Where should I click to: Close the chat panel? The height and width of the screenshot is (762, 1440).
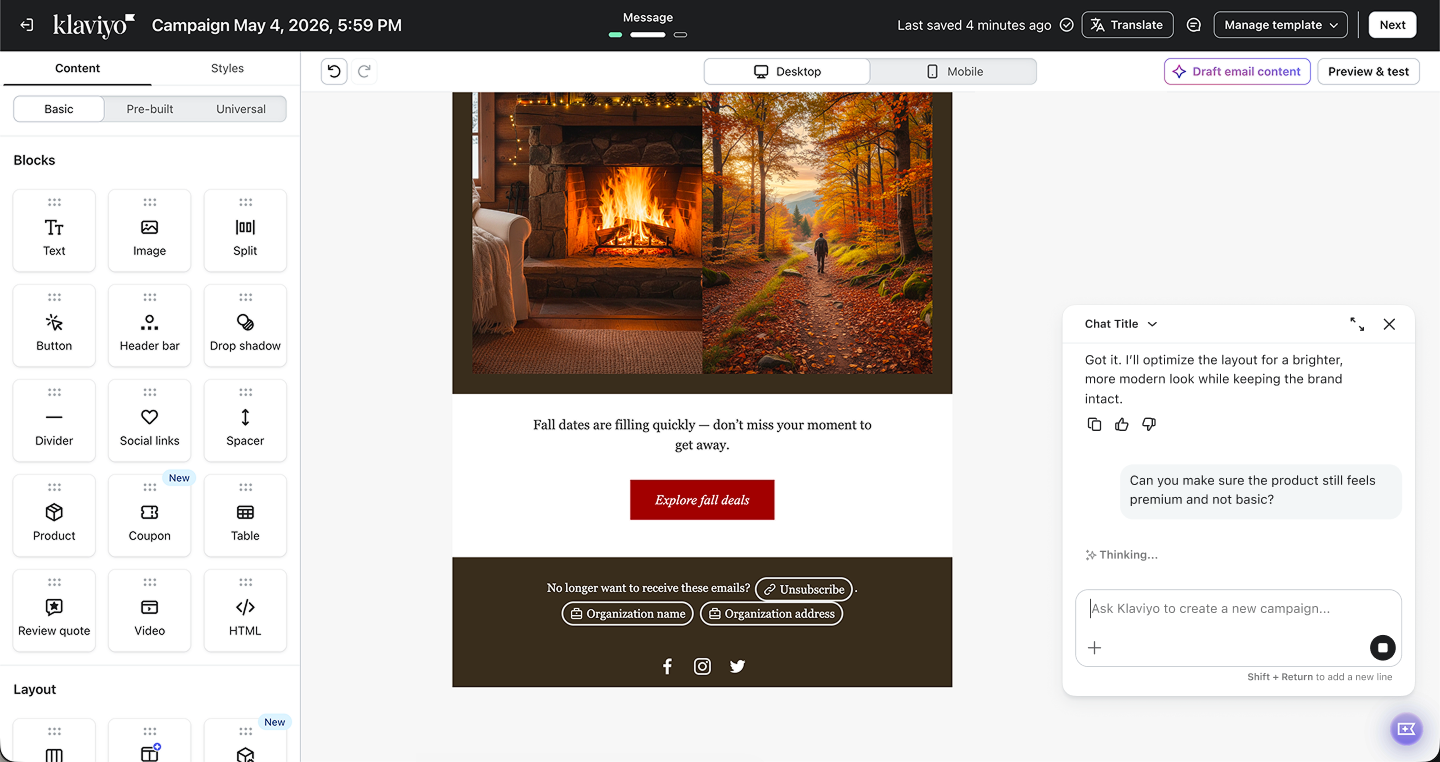(1389, 324)
